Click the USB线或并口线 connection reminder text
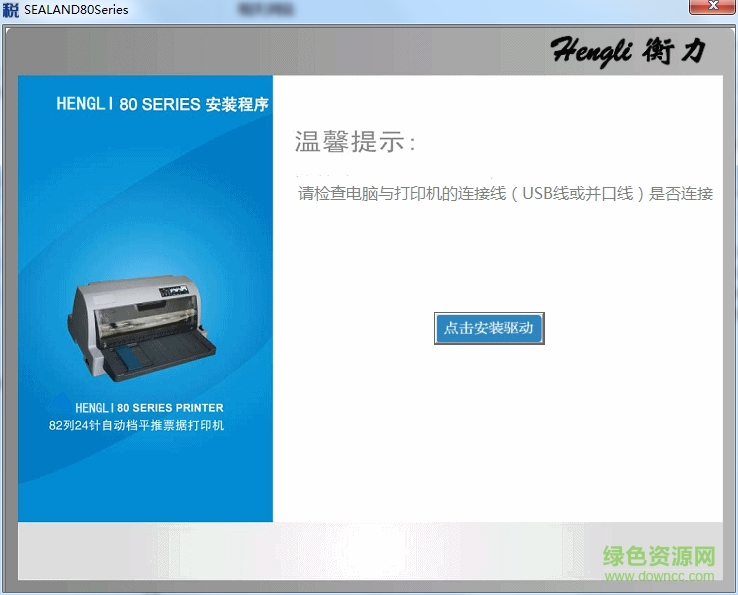This screenshot has width=738, height=595. (x=505, y=193)
